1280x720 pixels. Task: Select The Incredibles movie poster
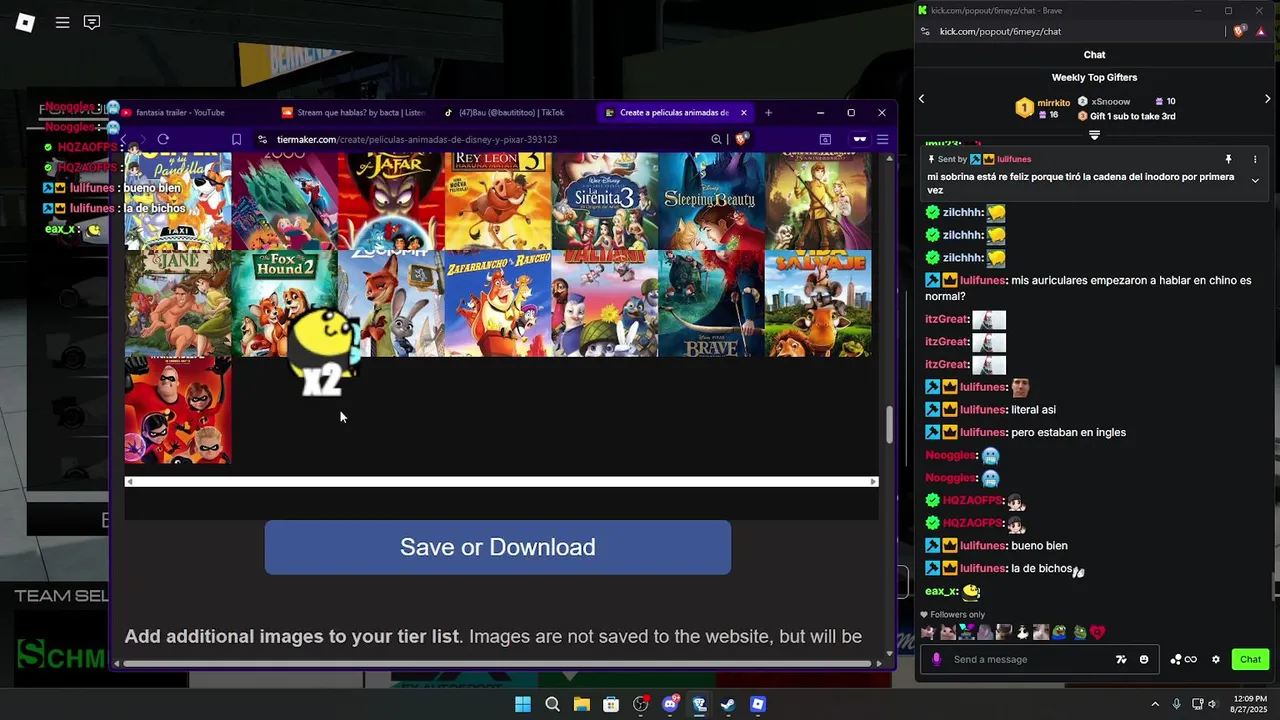178,410
